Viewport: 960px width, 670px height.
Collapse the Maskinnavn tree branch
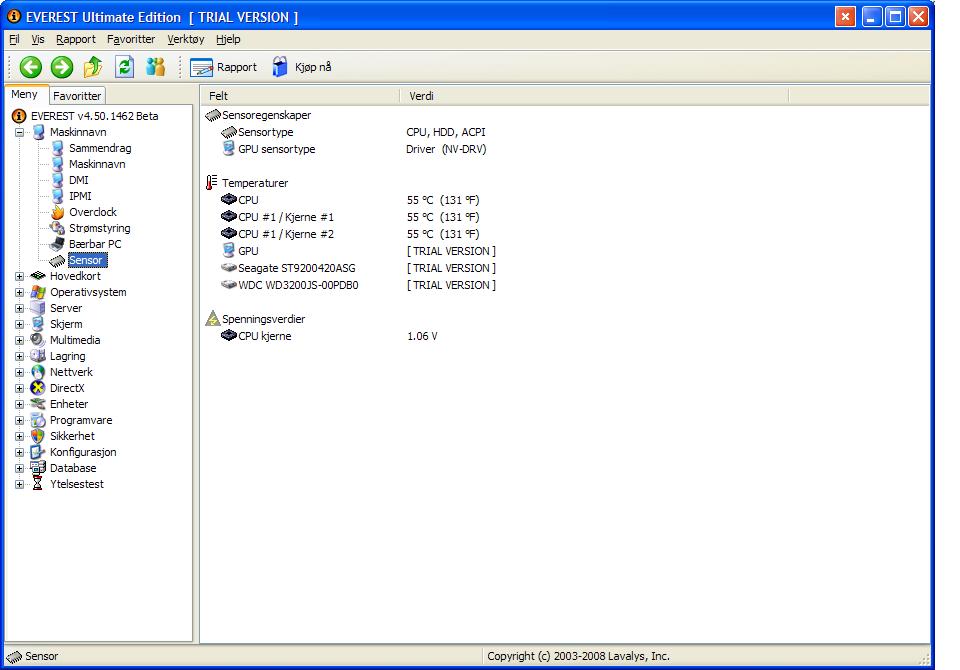click(x=20, y=132)
